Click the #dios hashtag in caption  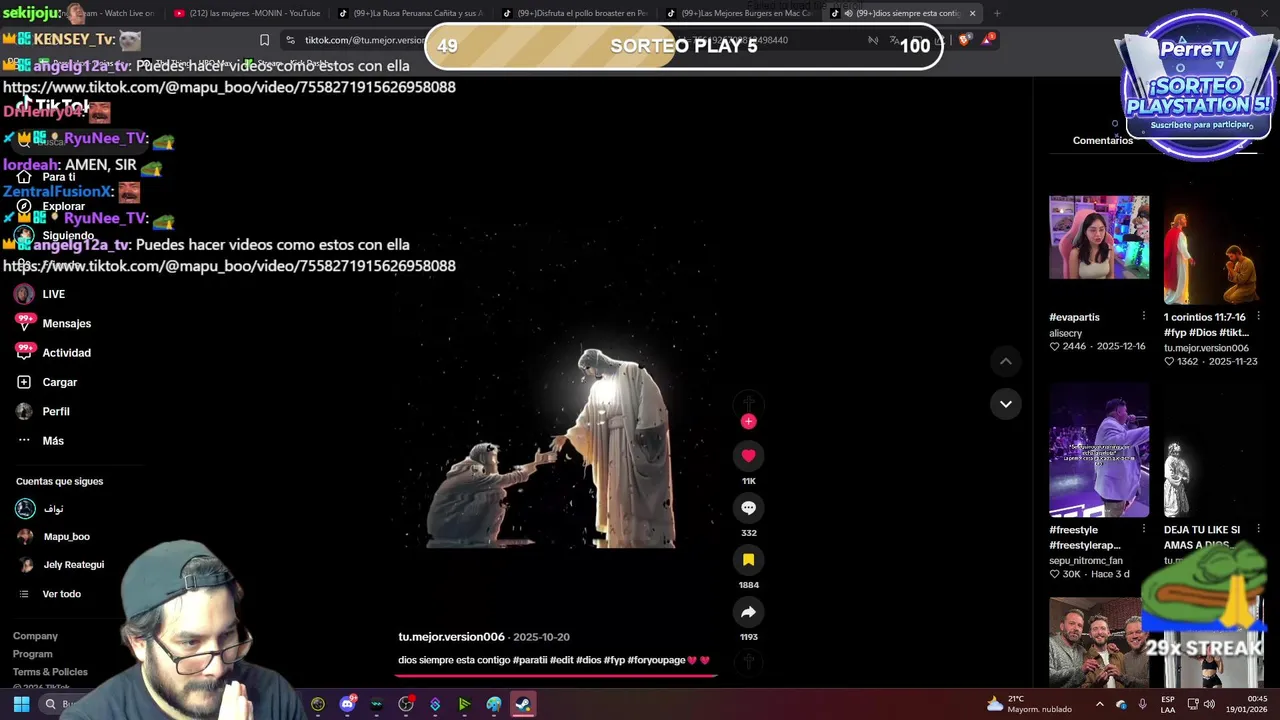(589, 660)
